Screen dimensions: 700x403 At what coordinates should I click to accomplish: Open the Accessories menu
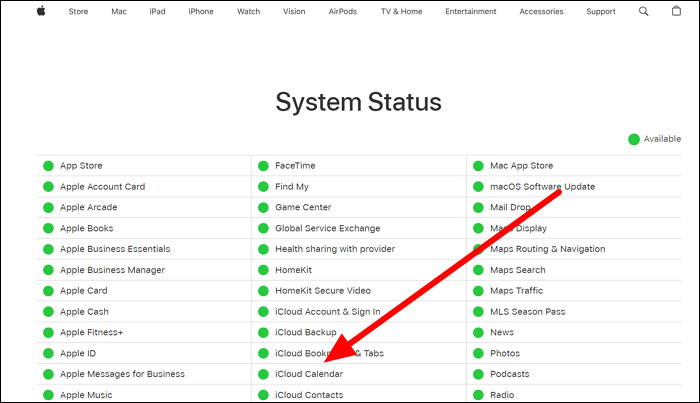(541, 12)
